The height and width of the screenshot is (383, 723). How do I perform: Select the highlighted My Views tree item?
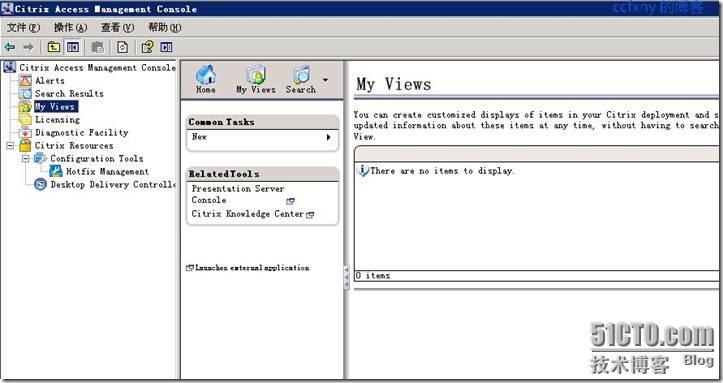(x=56, y=106)
